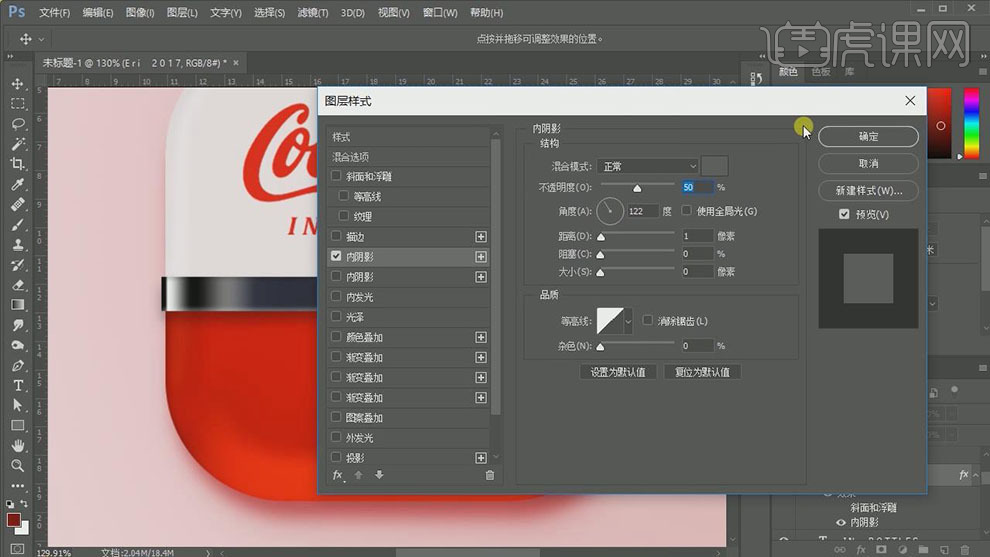Click the inner shadow color swatch

pos(715,166)
